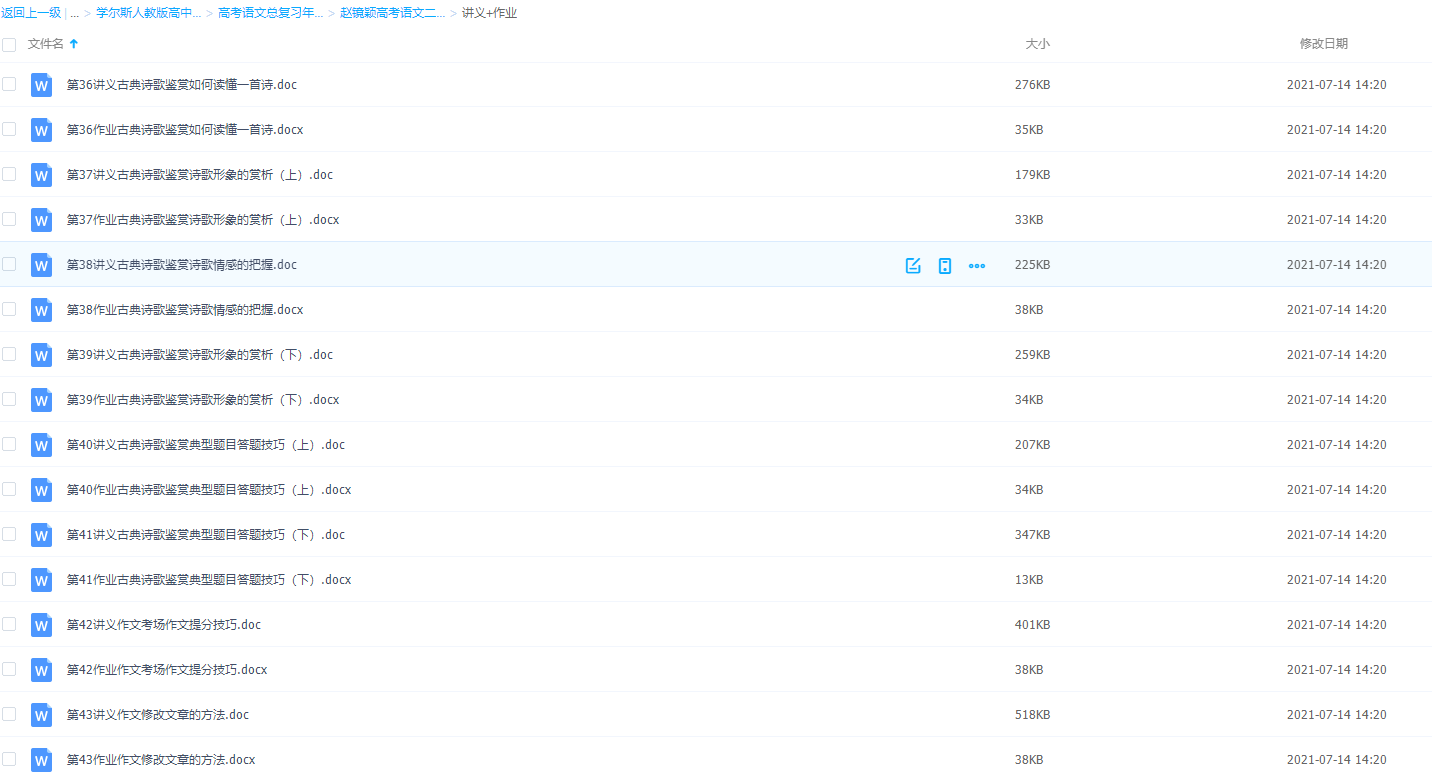Screen dimensions: 1432x781
Task: Click the edit icon on the highlighted row
Action: [x=912, y=265]
